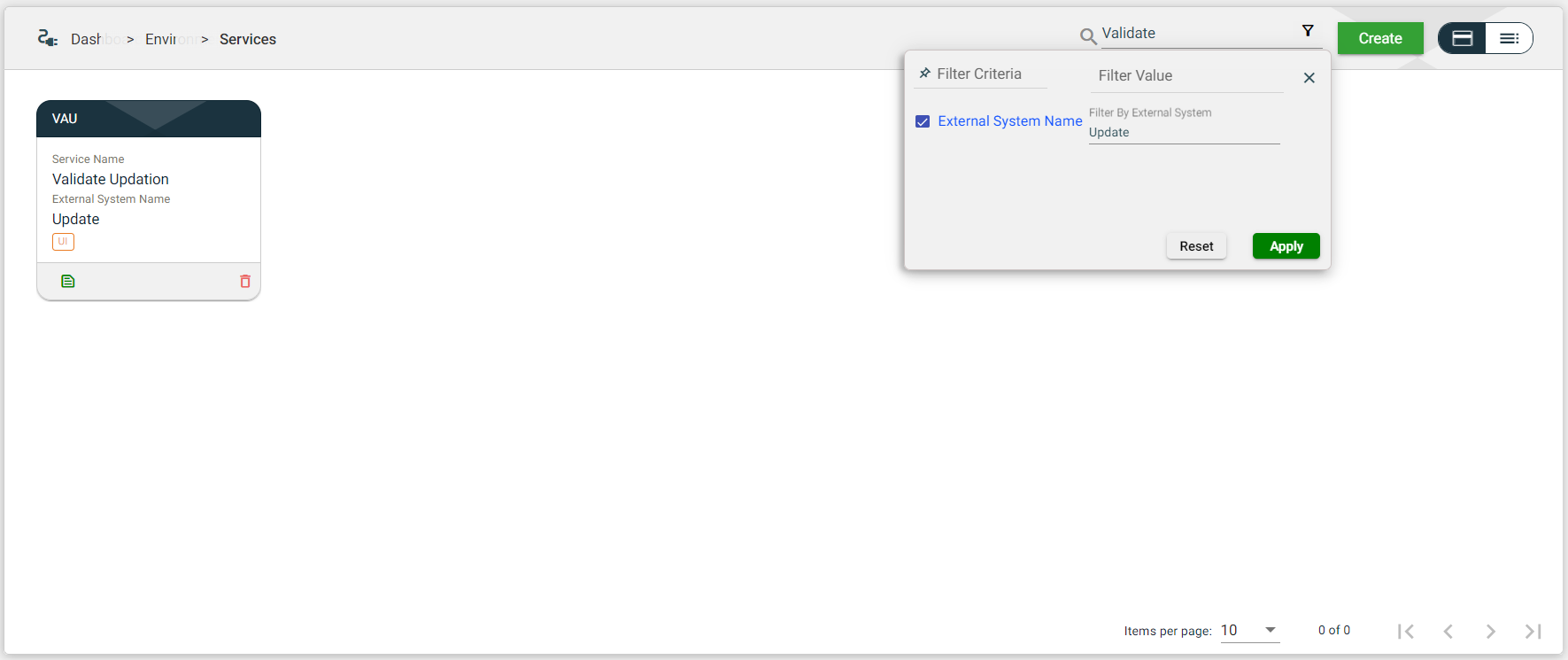Apply the filter criteria

pyautogui.click(x=1286, y=246)
